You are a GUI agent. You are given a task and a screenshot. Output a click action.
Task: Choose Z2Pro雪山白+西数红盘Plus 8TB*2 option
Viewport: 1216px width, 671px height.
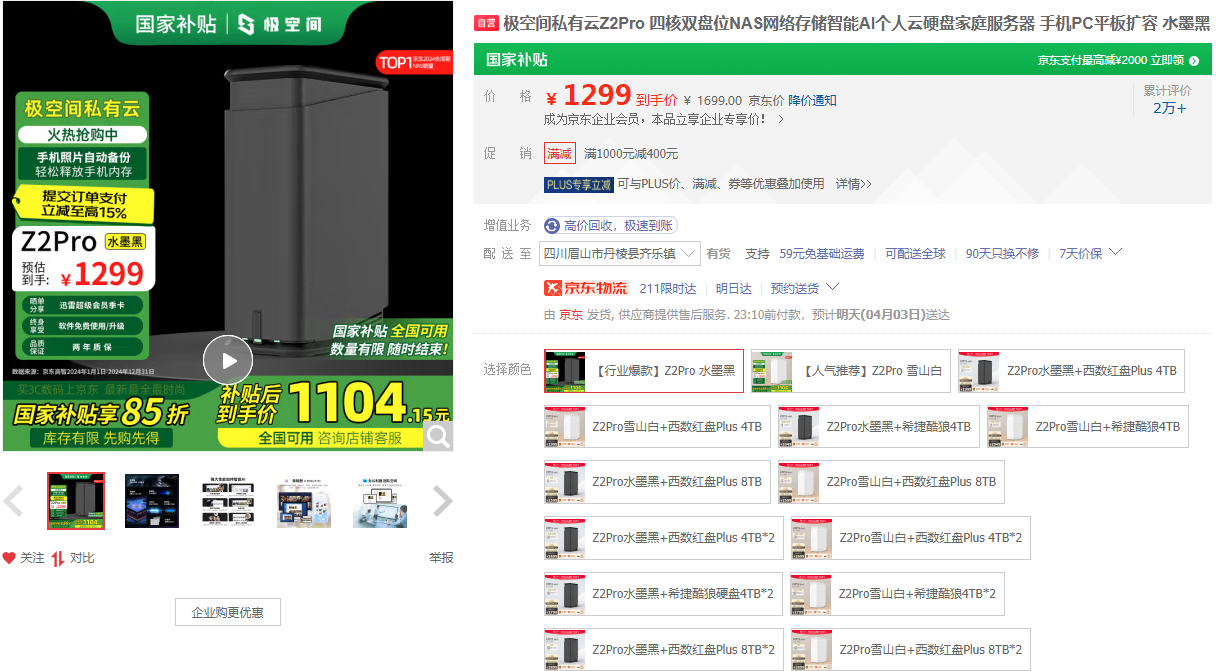[911, 649]
